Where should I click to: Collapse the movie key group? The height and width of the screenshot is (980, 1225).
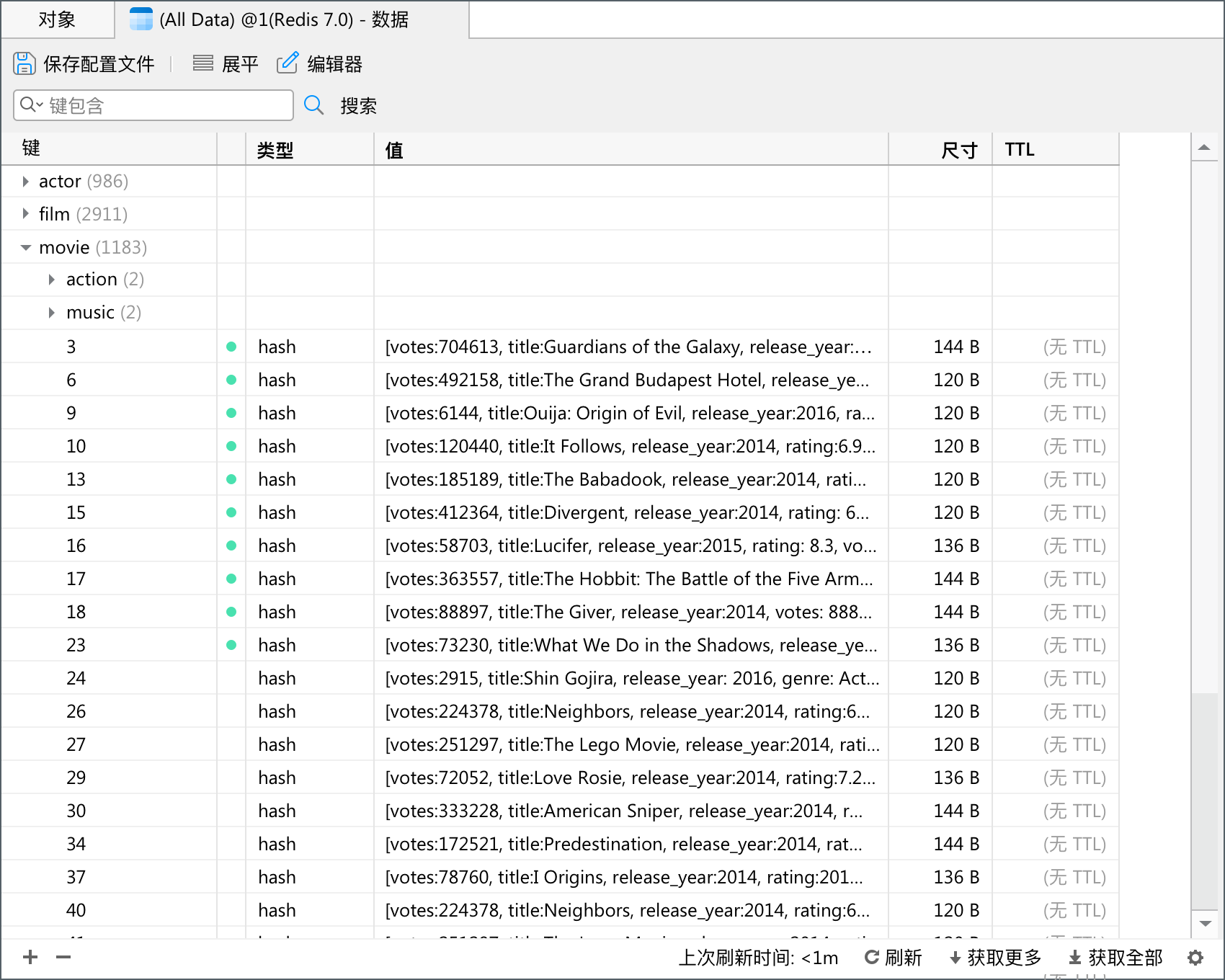pyautogui.click(x=26, y=247)
